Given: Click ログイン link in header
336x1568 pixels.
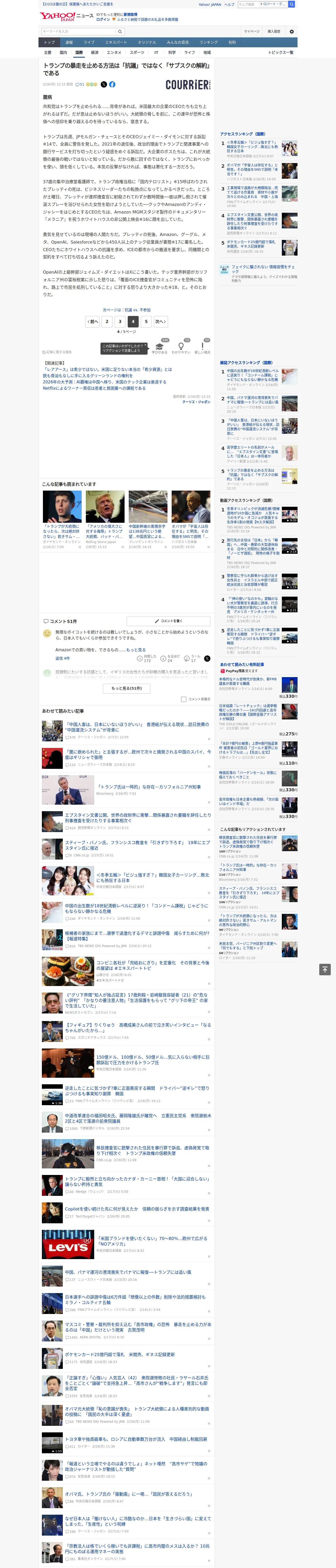Looking at the screenshot, I should [x=103, y=20].
